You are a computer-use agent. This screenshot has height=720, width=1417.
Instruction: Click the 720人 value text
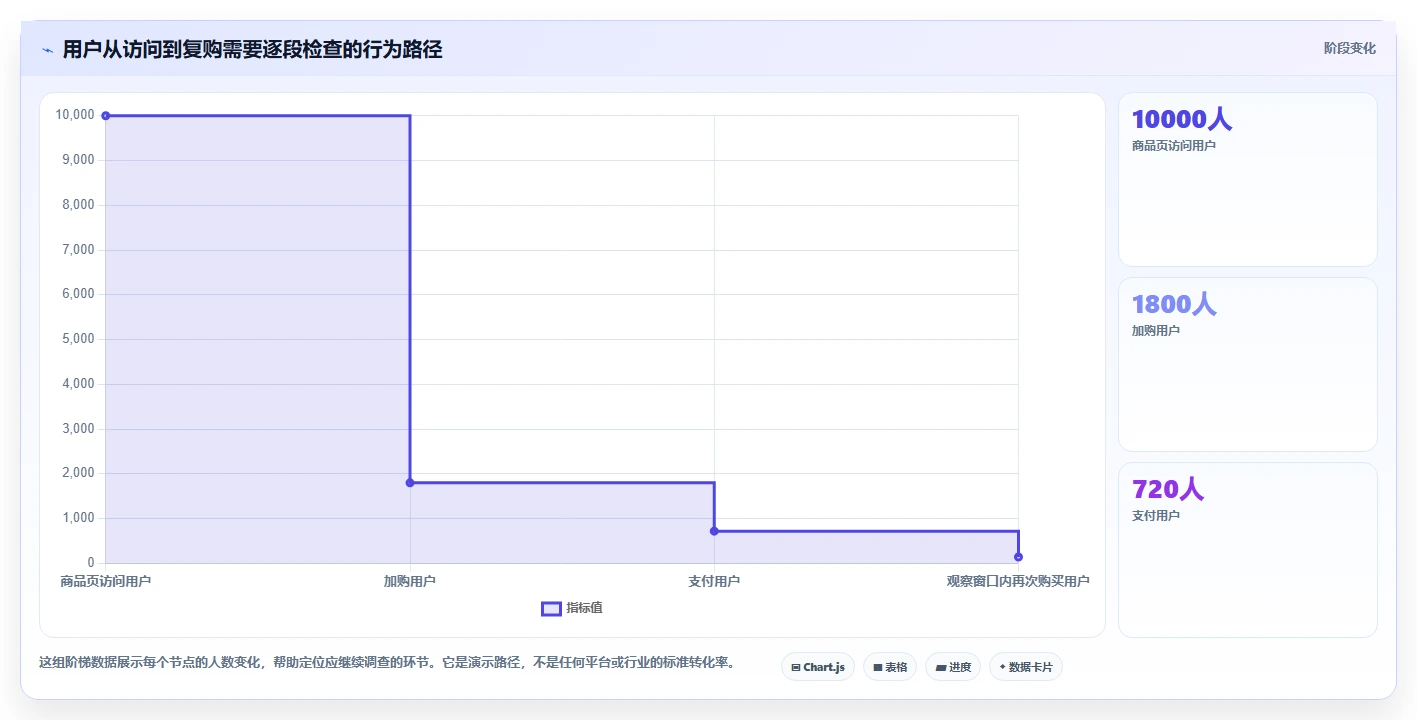click(x=1168, y=489)
